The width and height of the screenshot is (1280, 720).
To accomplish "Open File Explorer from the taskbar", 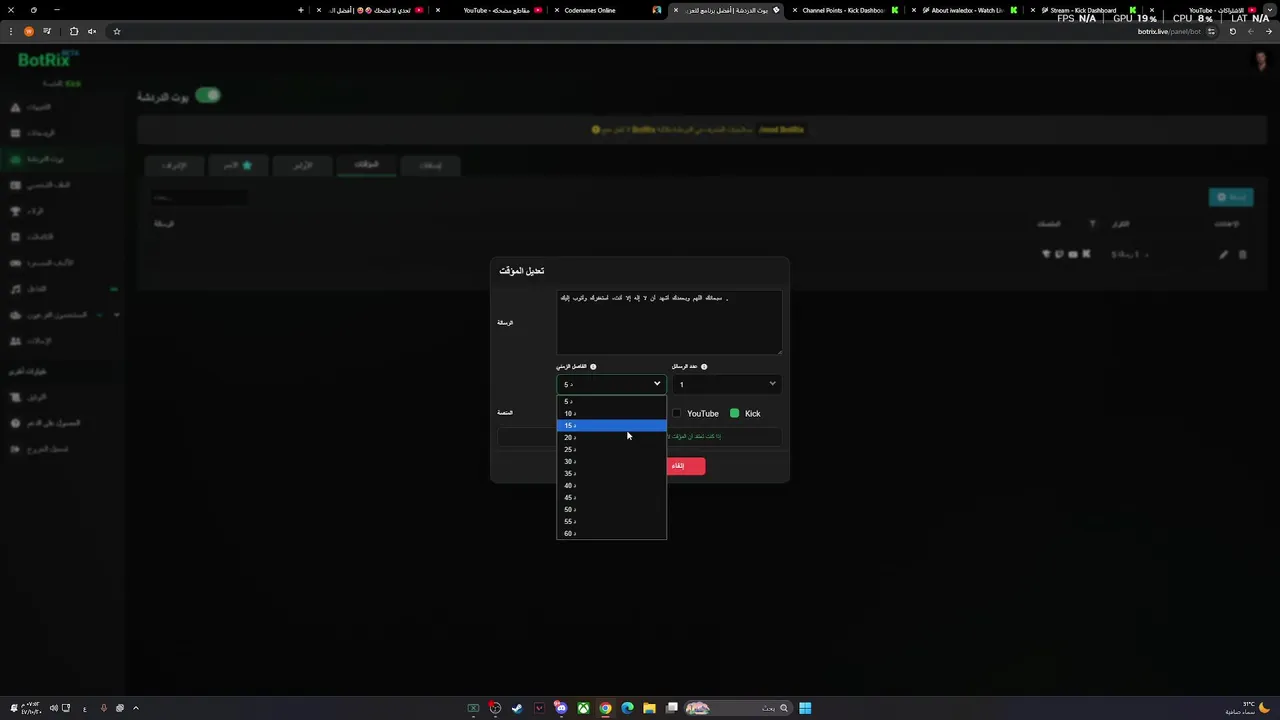I will [x=649, y=708].
